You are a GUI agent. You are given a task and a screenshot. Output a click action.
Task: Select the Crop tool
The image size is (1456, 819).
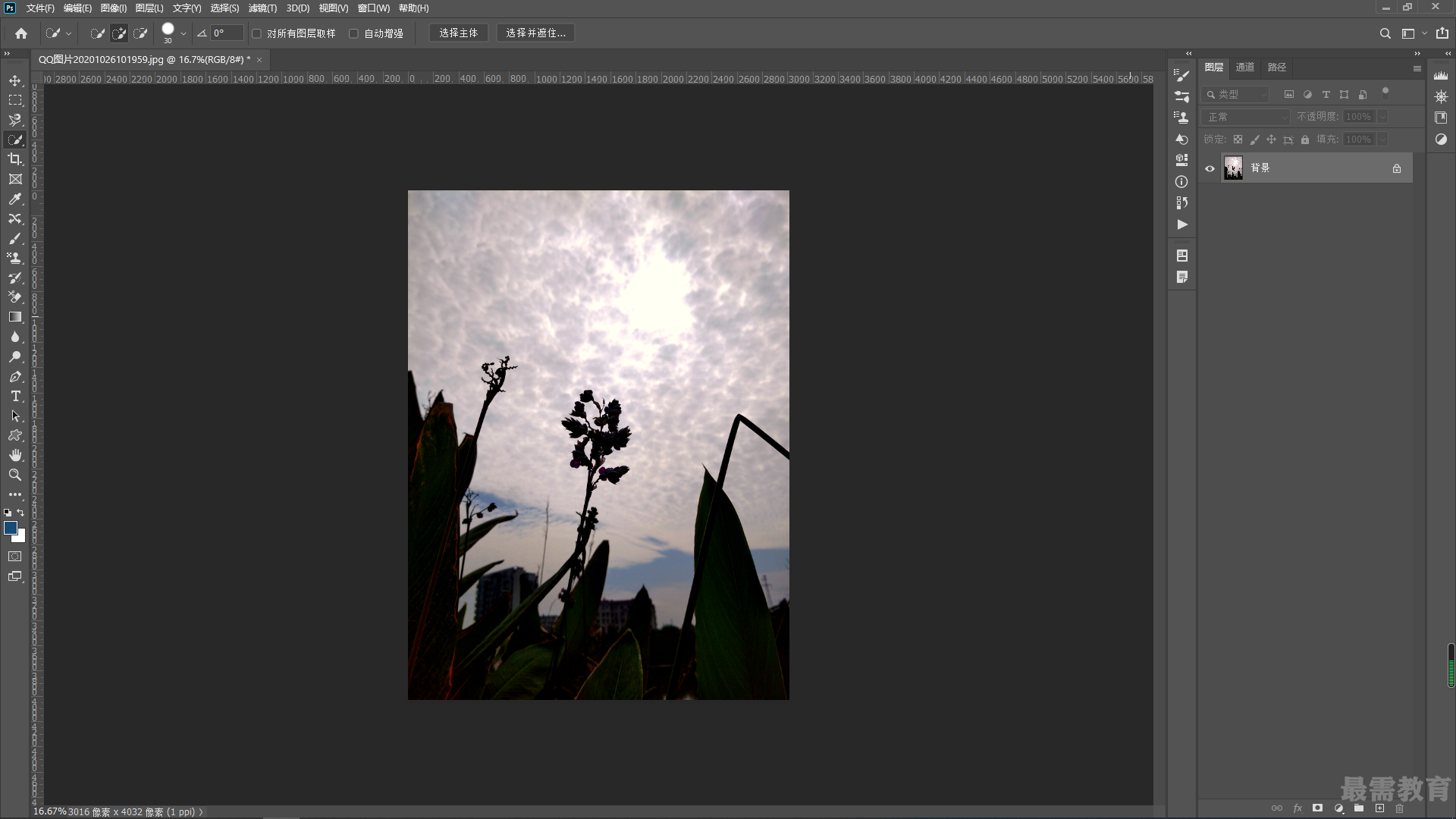click(15, 159)
